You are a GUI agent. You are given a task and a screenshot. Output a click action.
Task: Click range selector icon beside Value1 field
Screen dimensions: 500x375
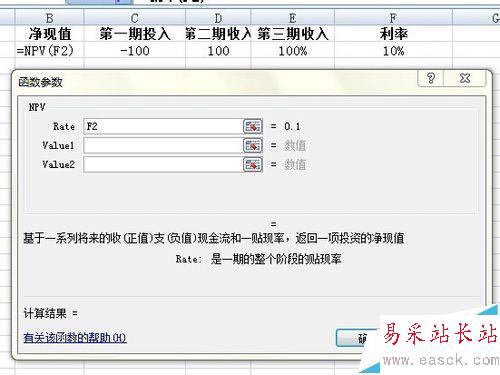(253, 145)
